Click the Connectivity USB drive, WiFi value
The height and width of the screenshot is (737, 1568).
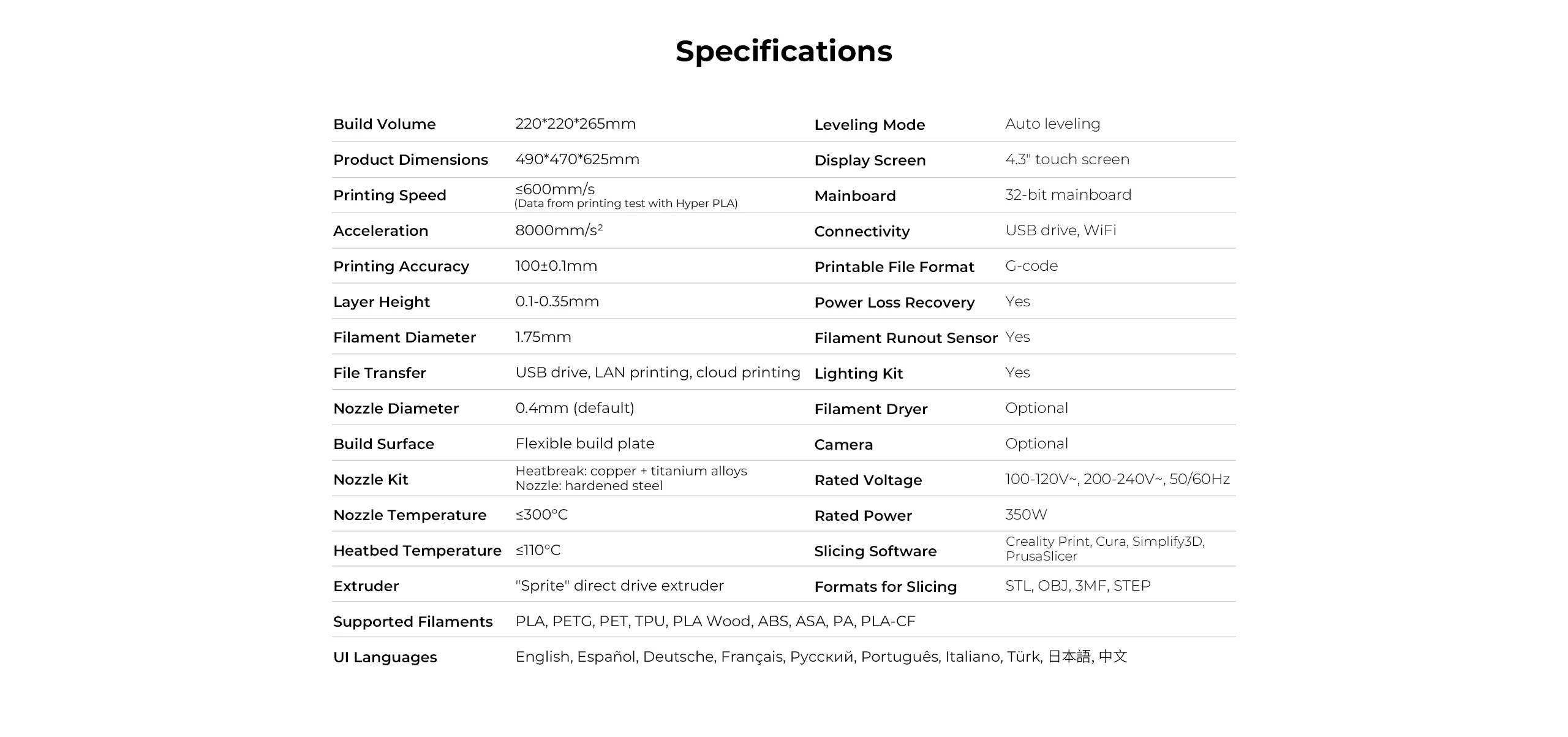click(1060, 230)
